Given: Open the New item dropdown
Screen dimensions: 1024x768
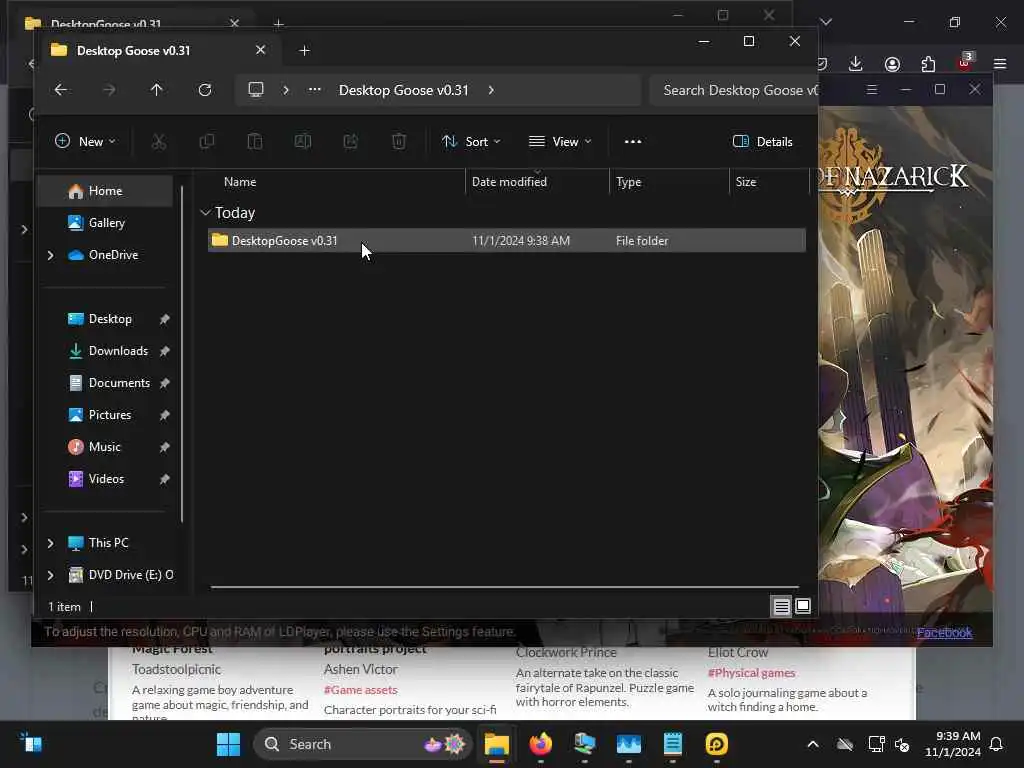Looking at the screenshot, I should [86, 141].
